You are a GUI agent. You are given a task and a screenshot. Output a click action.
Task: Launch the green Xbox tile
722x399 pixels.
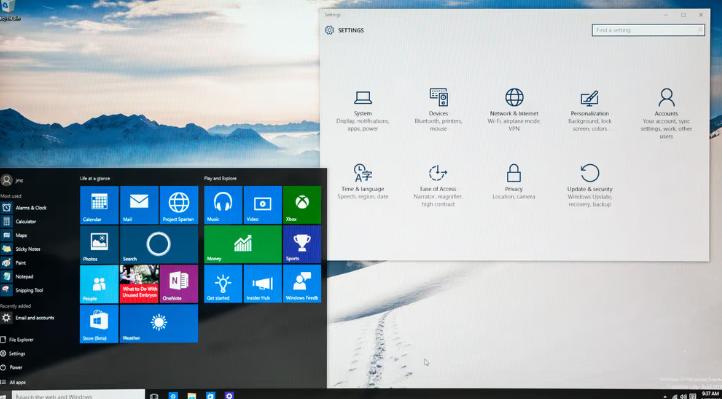pyautogui.click(x=302, y=205)
